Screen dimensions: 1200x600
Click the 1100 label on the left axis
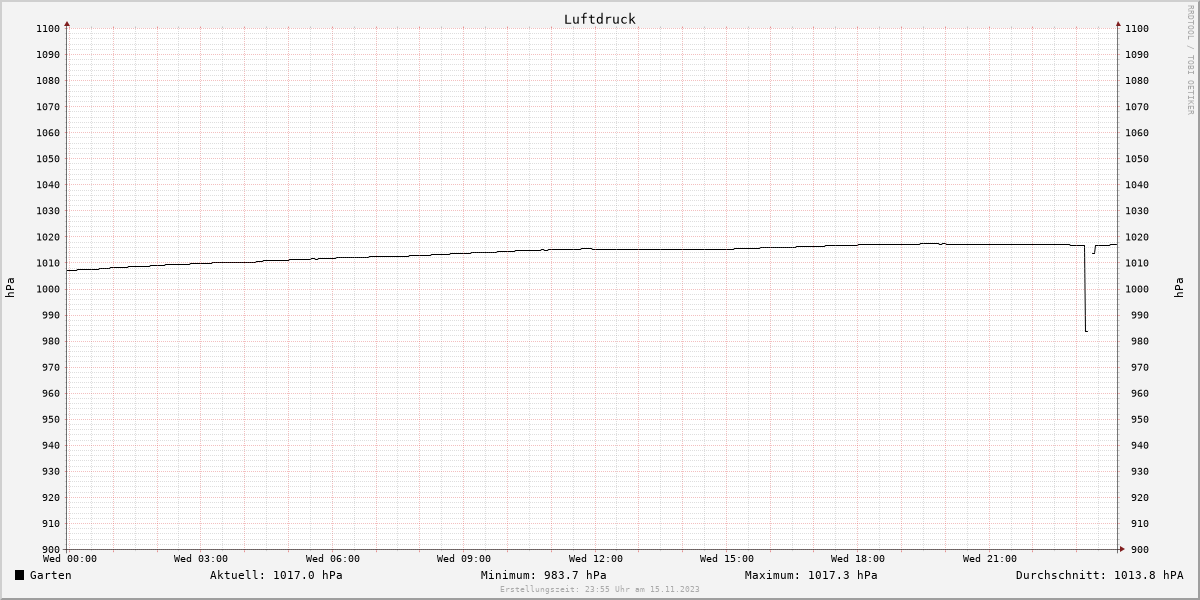point(48,29)
